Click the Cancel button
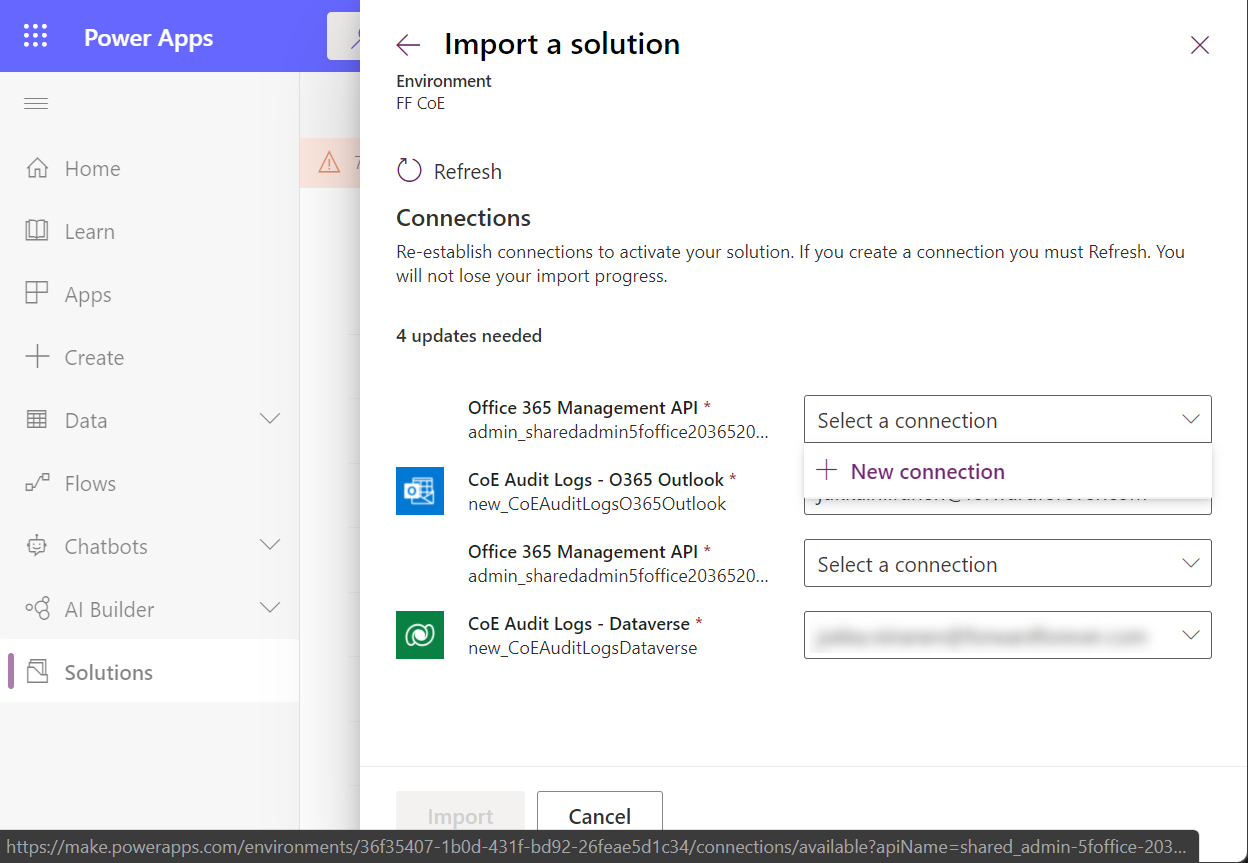The width and height of the screenshot is (1248, 863). [x=599, y=816]
